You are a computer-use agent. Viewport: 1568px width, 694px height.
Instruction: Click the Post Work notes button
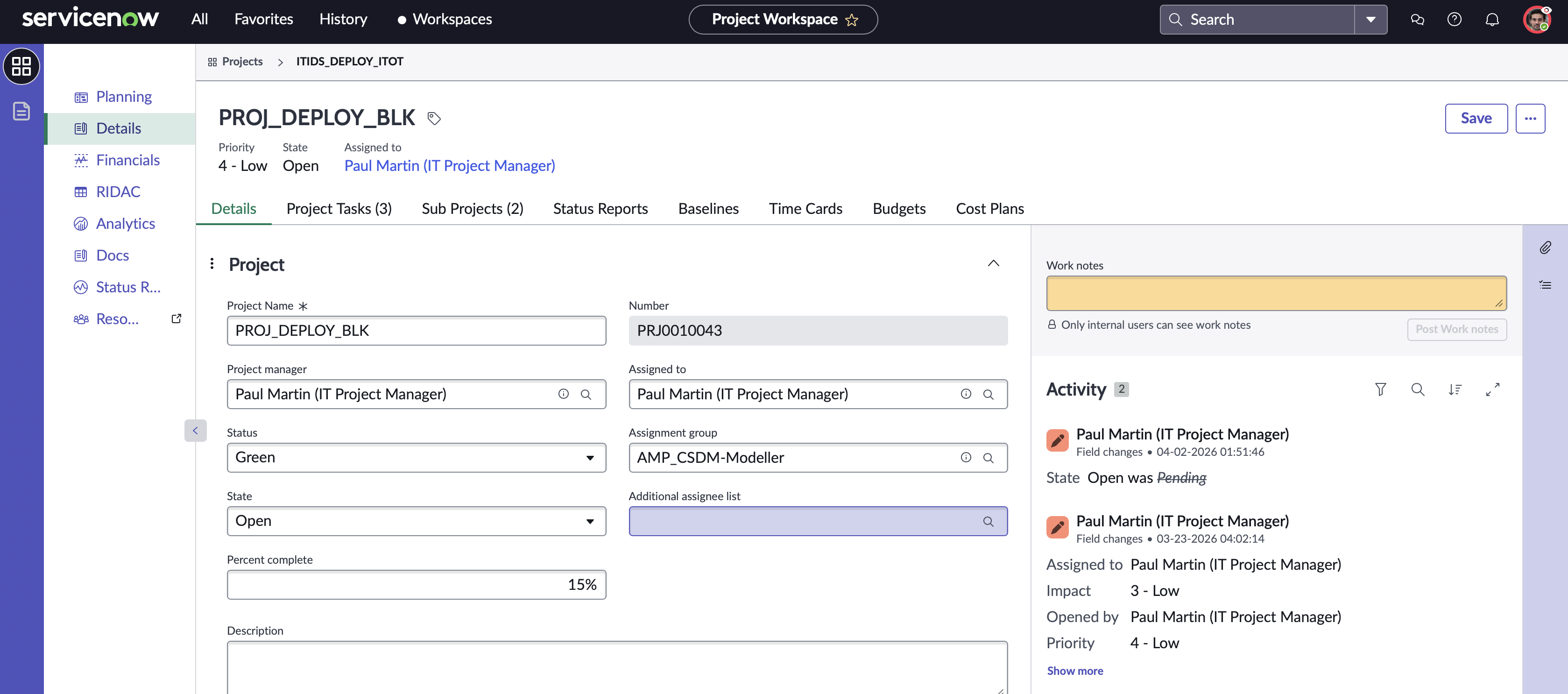[1456, 329]
